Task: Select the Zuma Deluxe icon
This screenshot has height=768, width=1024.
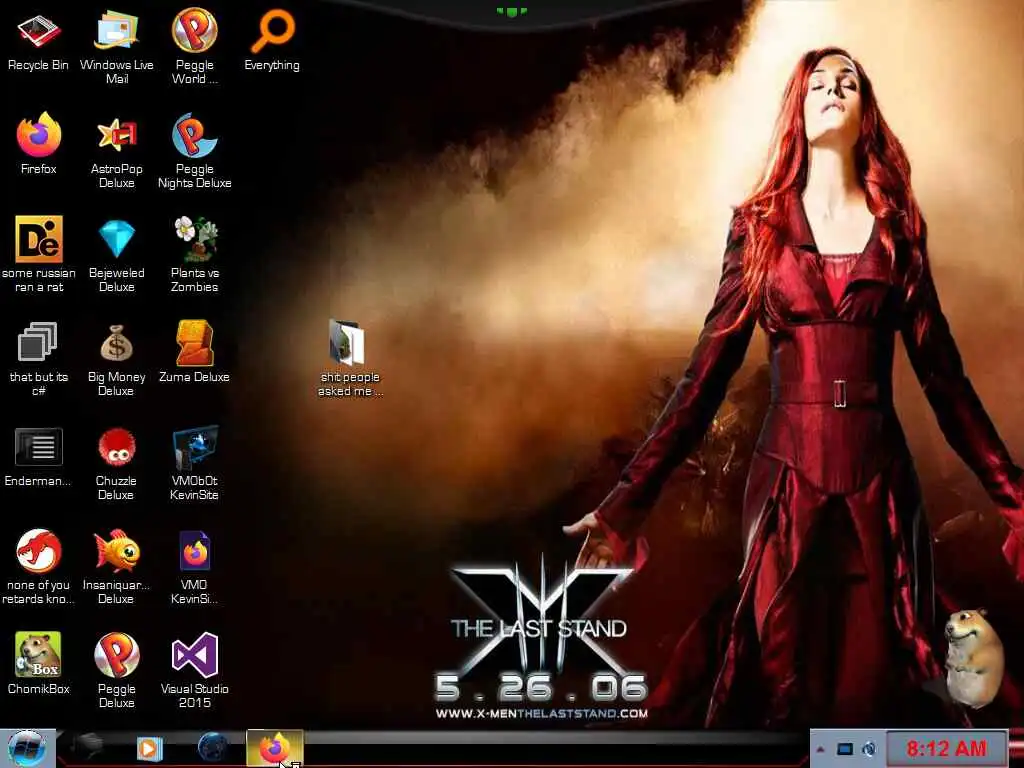Action: pyautogui.click(x=195, y=353)
